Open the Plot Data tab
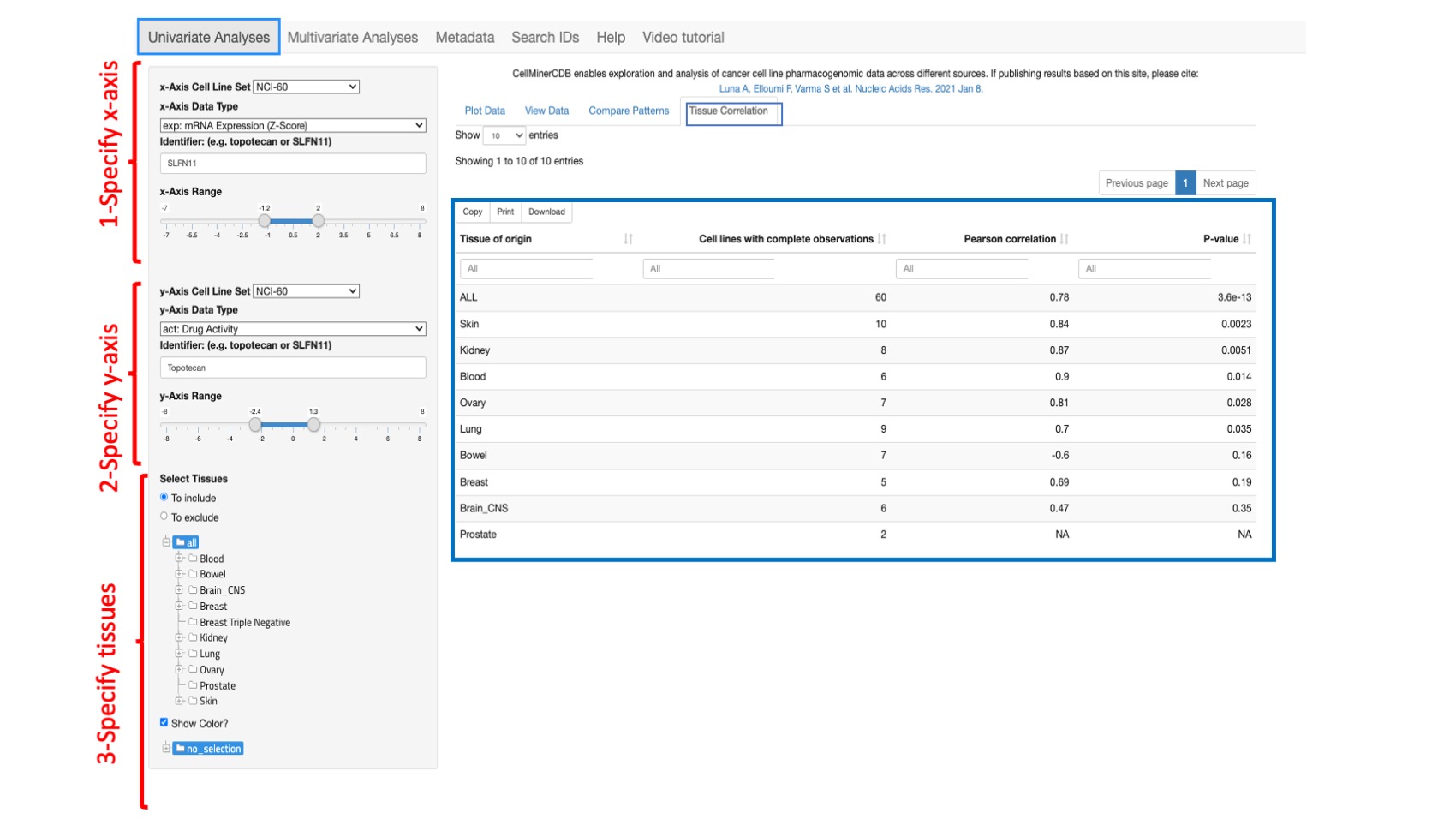 484,111
